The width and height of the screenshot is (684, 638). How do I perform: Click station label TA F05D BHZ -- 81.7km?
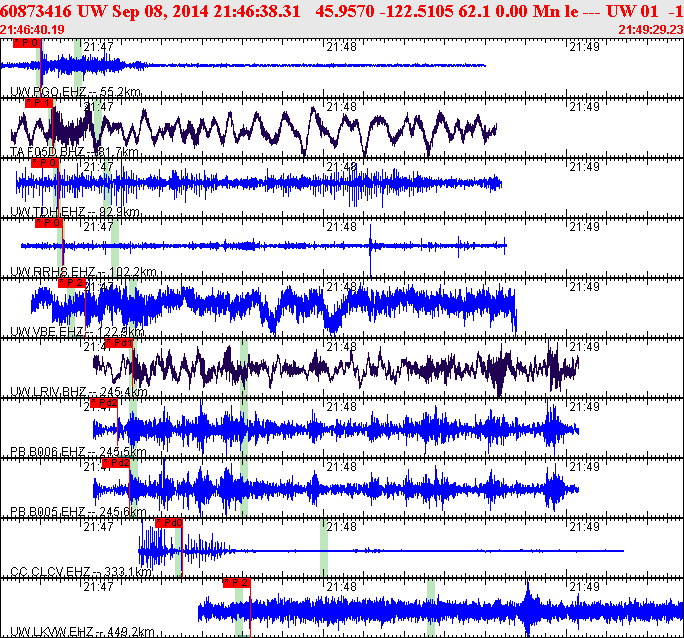click(74, 152)
